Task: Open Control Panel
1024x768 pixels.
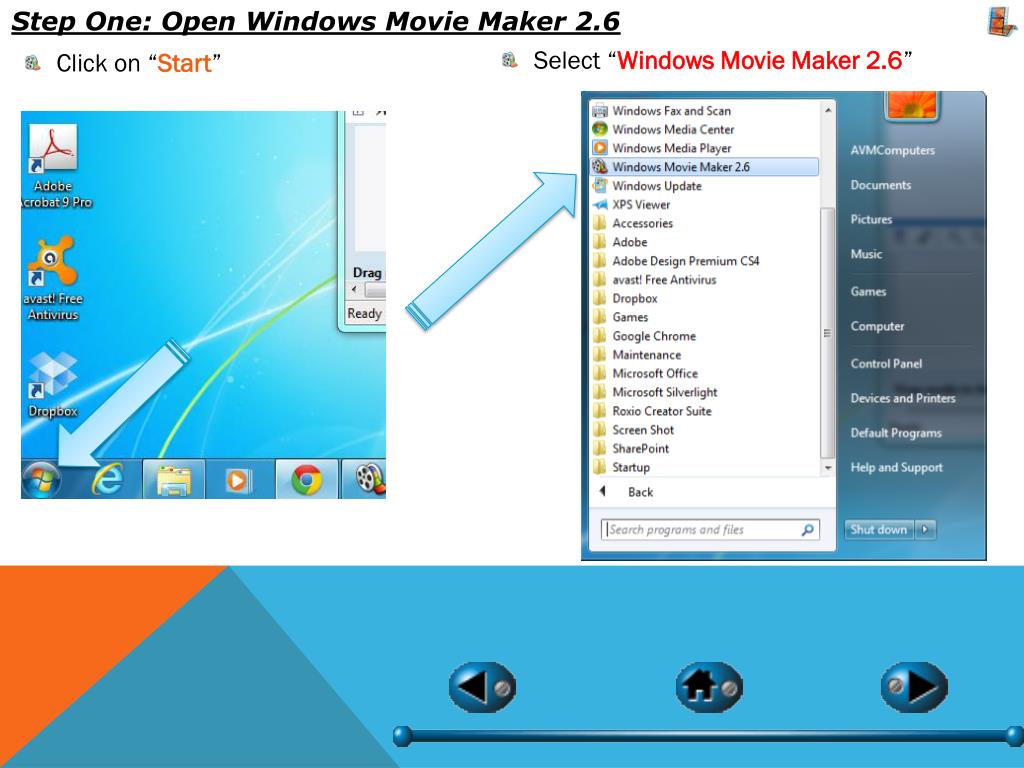Action: point(886,364)
